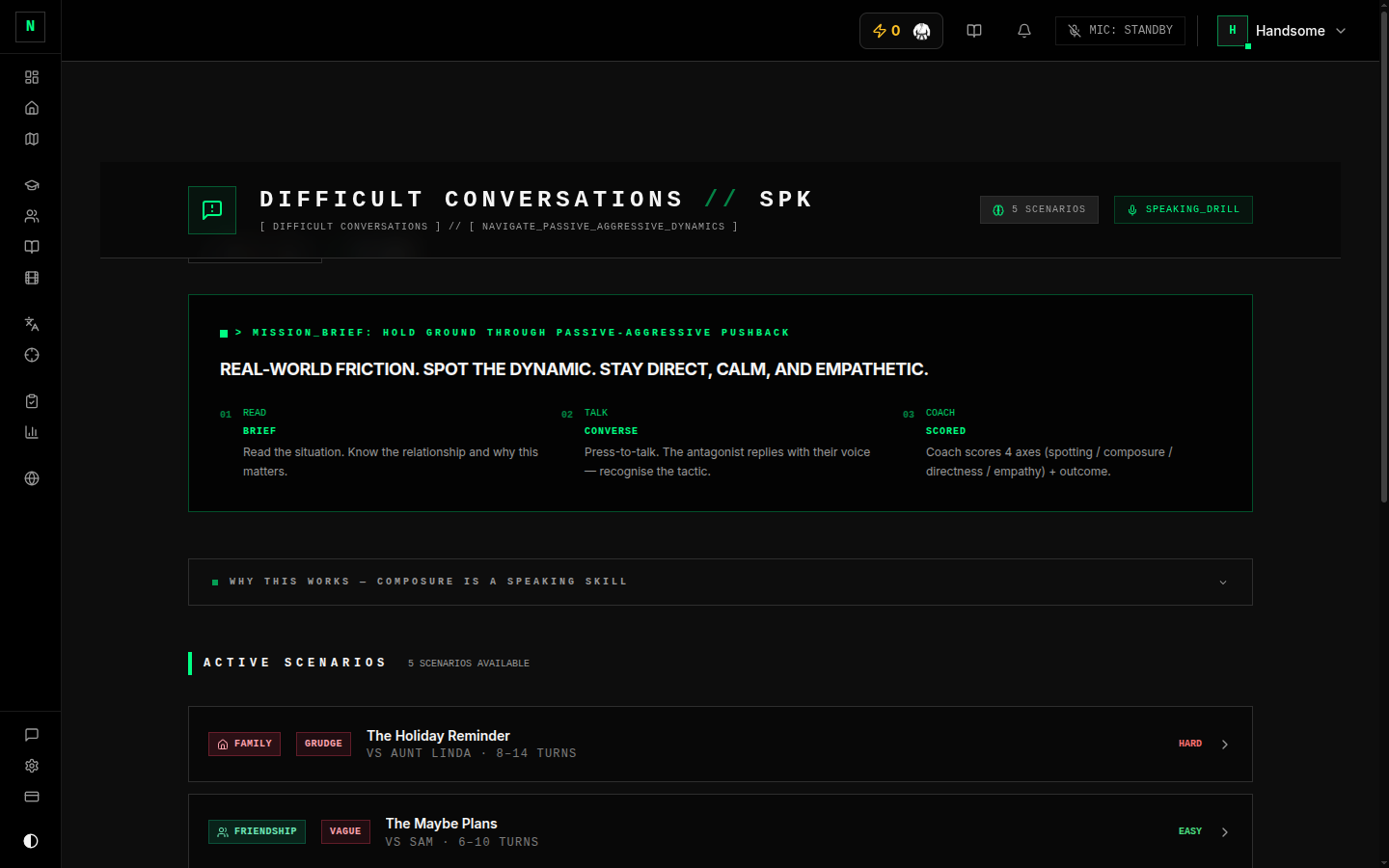Click the green H profile avatar

pyautogui.click(x=1233, y=31)
